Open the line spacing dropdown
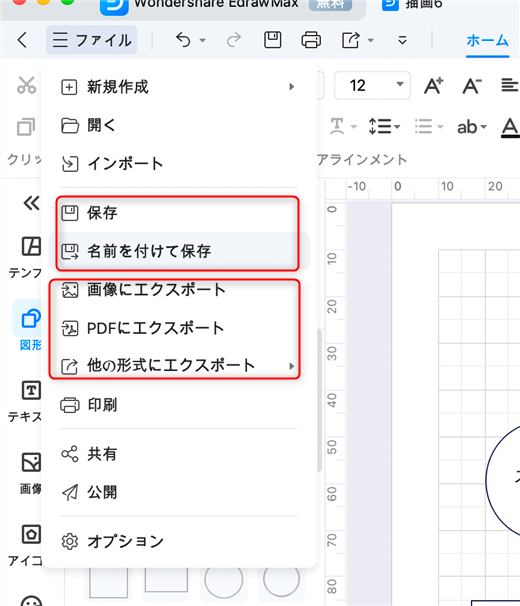Screen dimensions: 520x606 pyautogui.click(x=384, y=126)
